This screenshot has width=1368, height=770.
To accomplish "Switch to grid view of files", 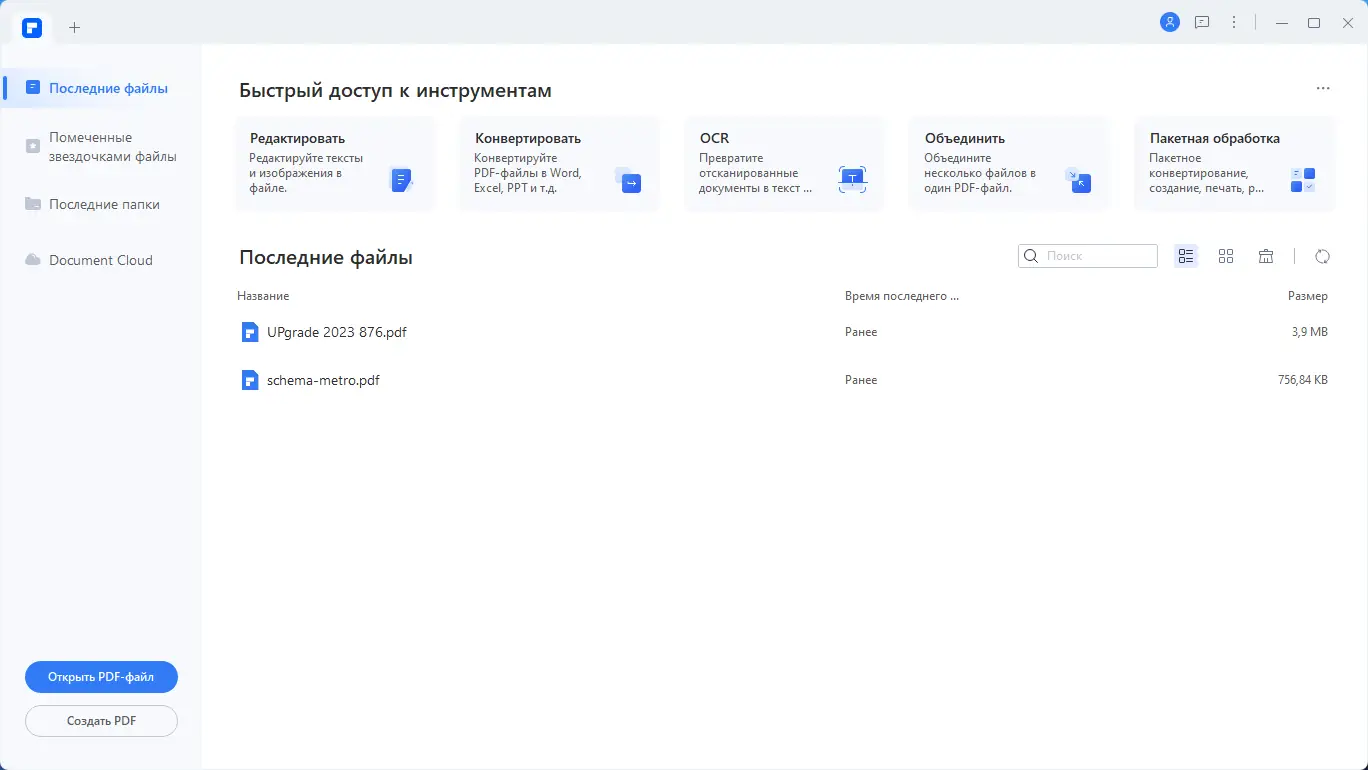I will click(1226, 256).
